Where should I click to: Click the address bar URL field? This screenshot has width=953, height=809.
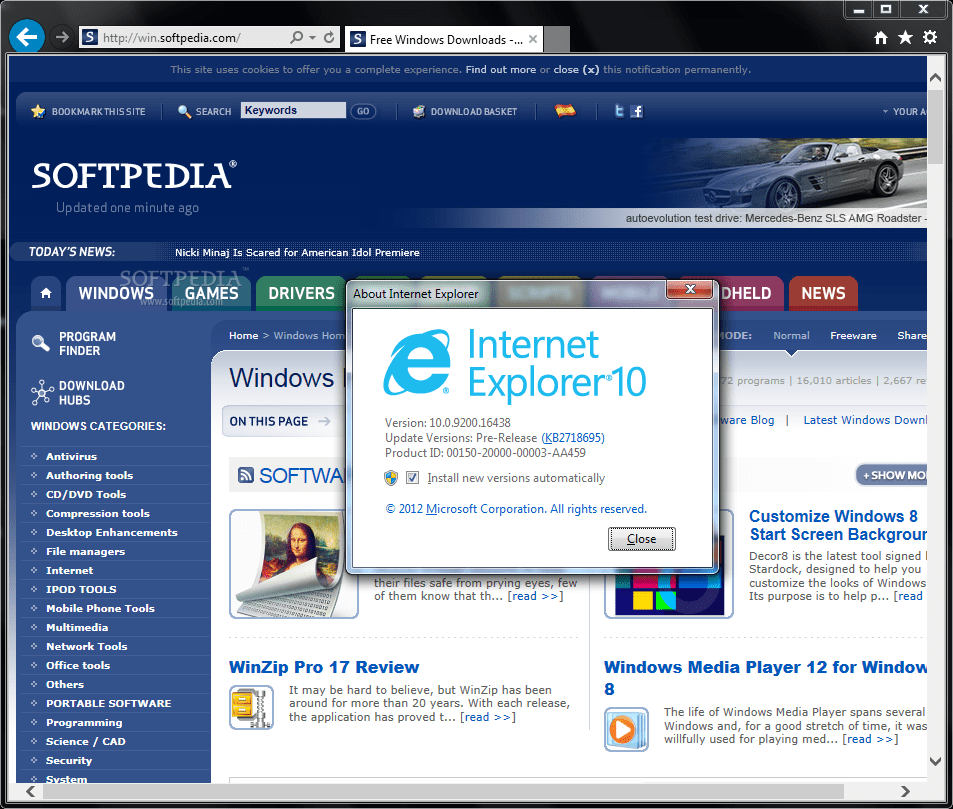click(193, 38)
